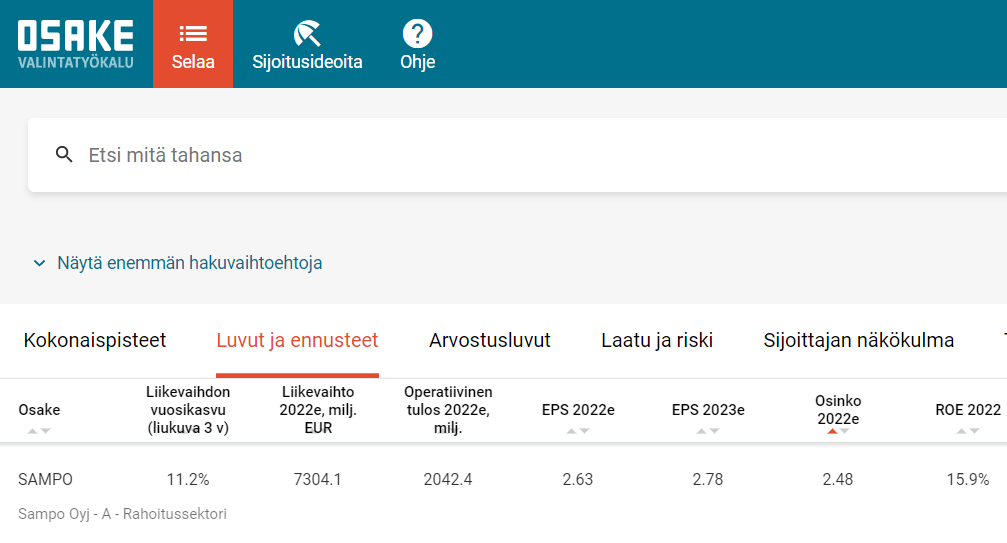Select the 2.78 EPS value
The image size is (1007, 543).
pos(708,479)
